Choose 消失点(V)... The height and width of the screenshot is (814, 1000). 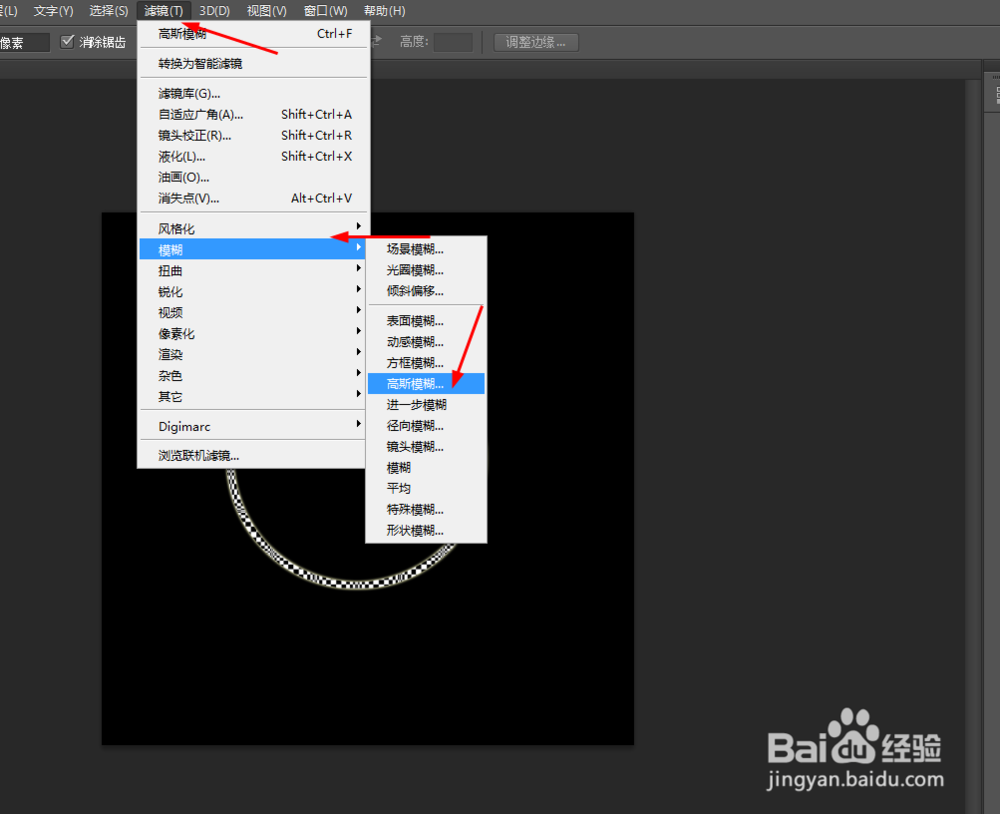(x=254, y=198)
